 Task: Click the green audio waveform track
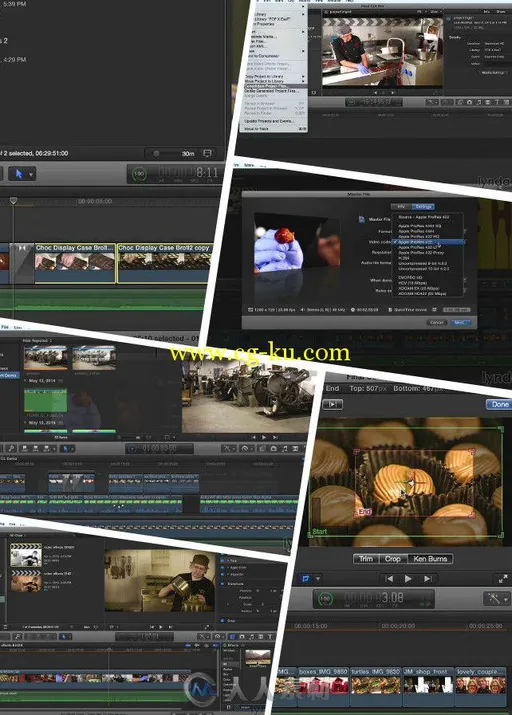(105, 300)
